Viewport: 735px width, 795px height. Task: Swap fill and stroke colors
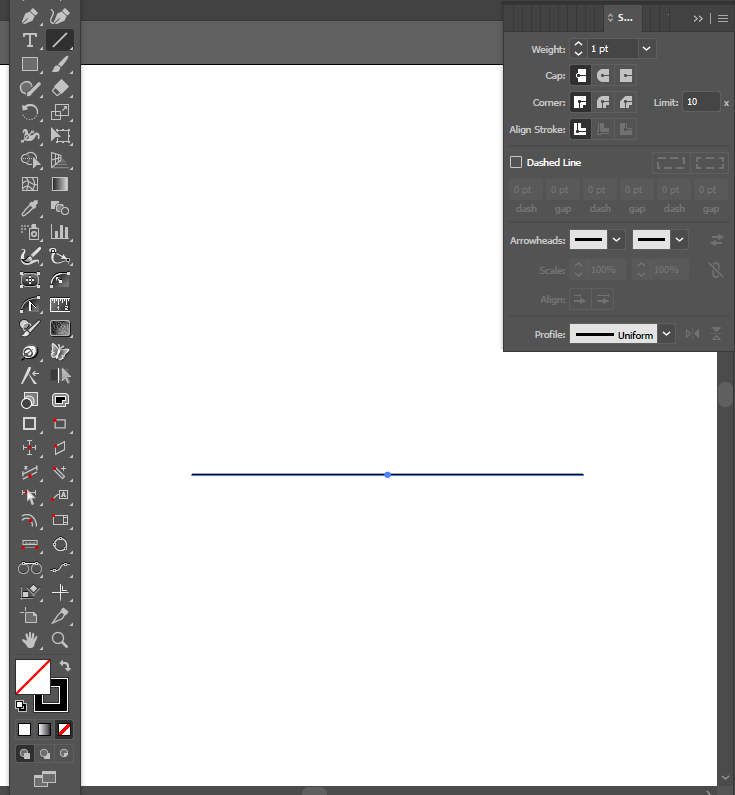pyautogui.click(x=65, y=665)
